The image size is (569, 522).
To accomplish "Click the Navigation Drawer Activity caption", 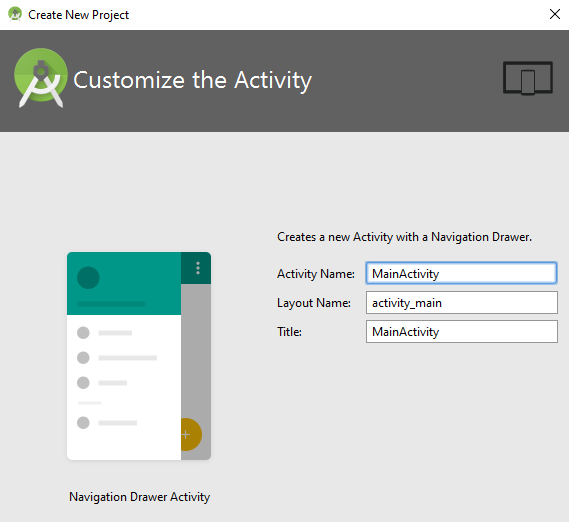I will (140, 497).
